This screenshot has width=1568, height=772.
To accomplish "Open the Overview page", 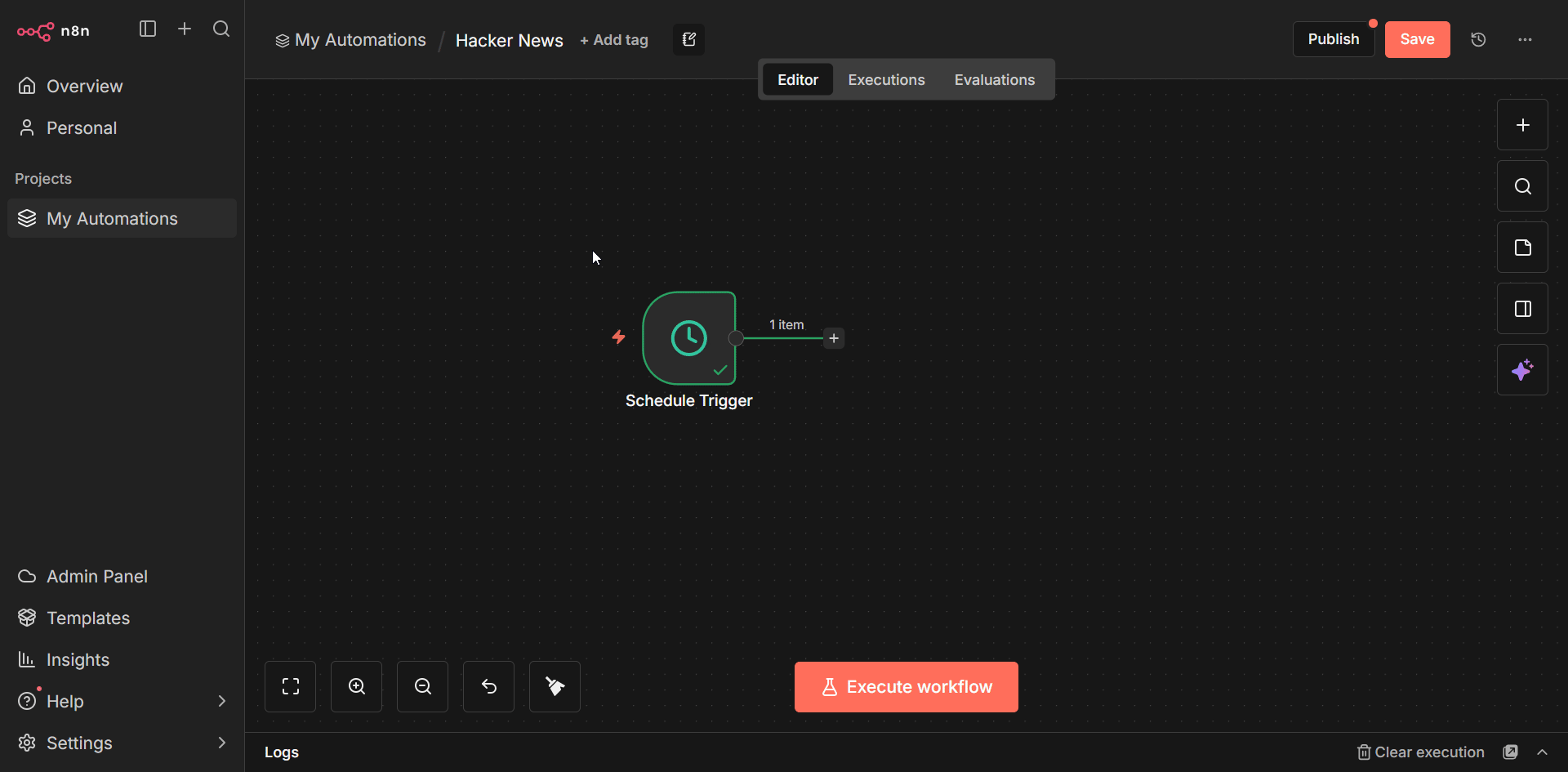I will click(122, 86).
